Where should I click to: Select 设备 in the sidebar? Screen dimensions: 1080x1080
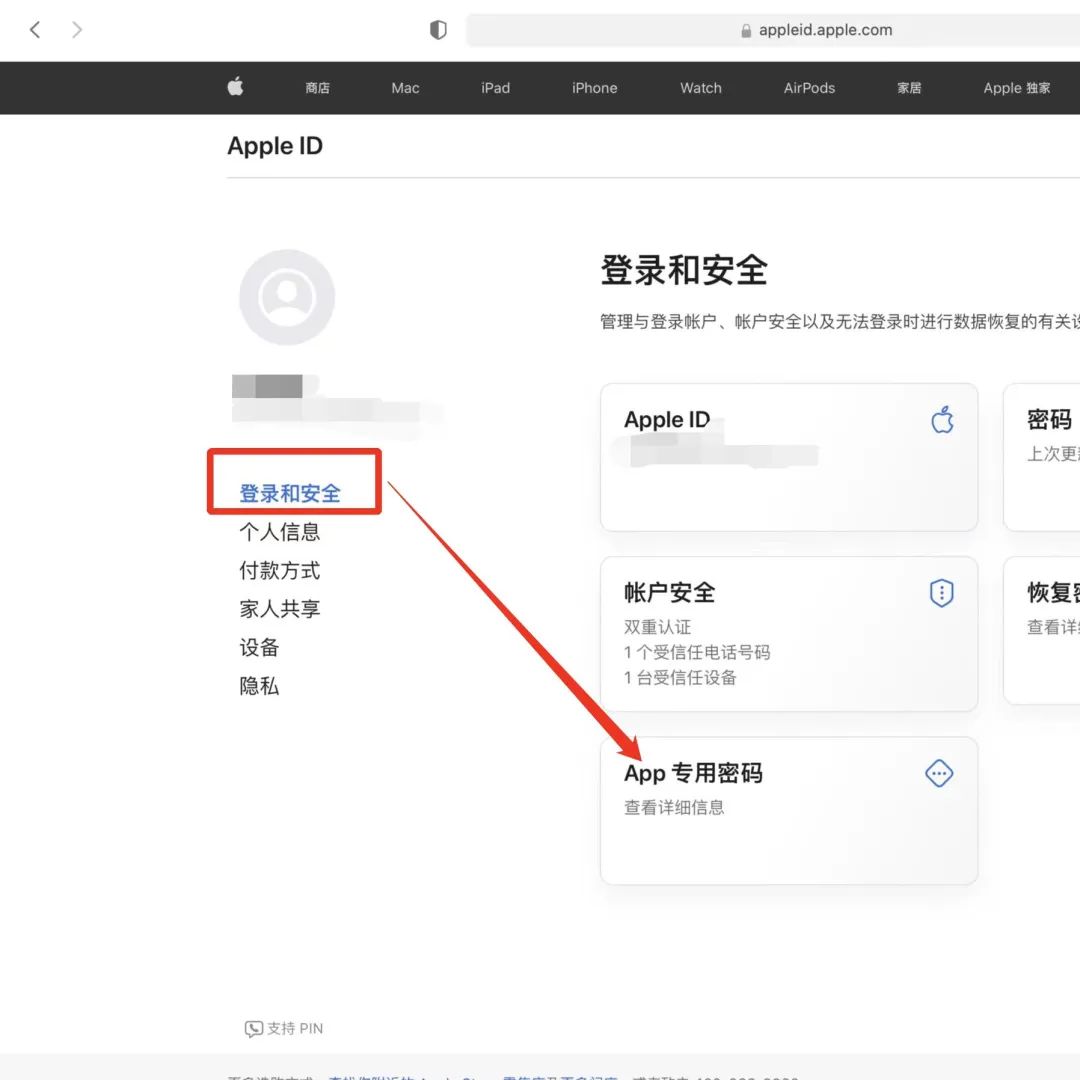pos(259,647)
